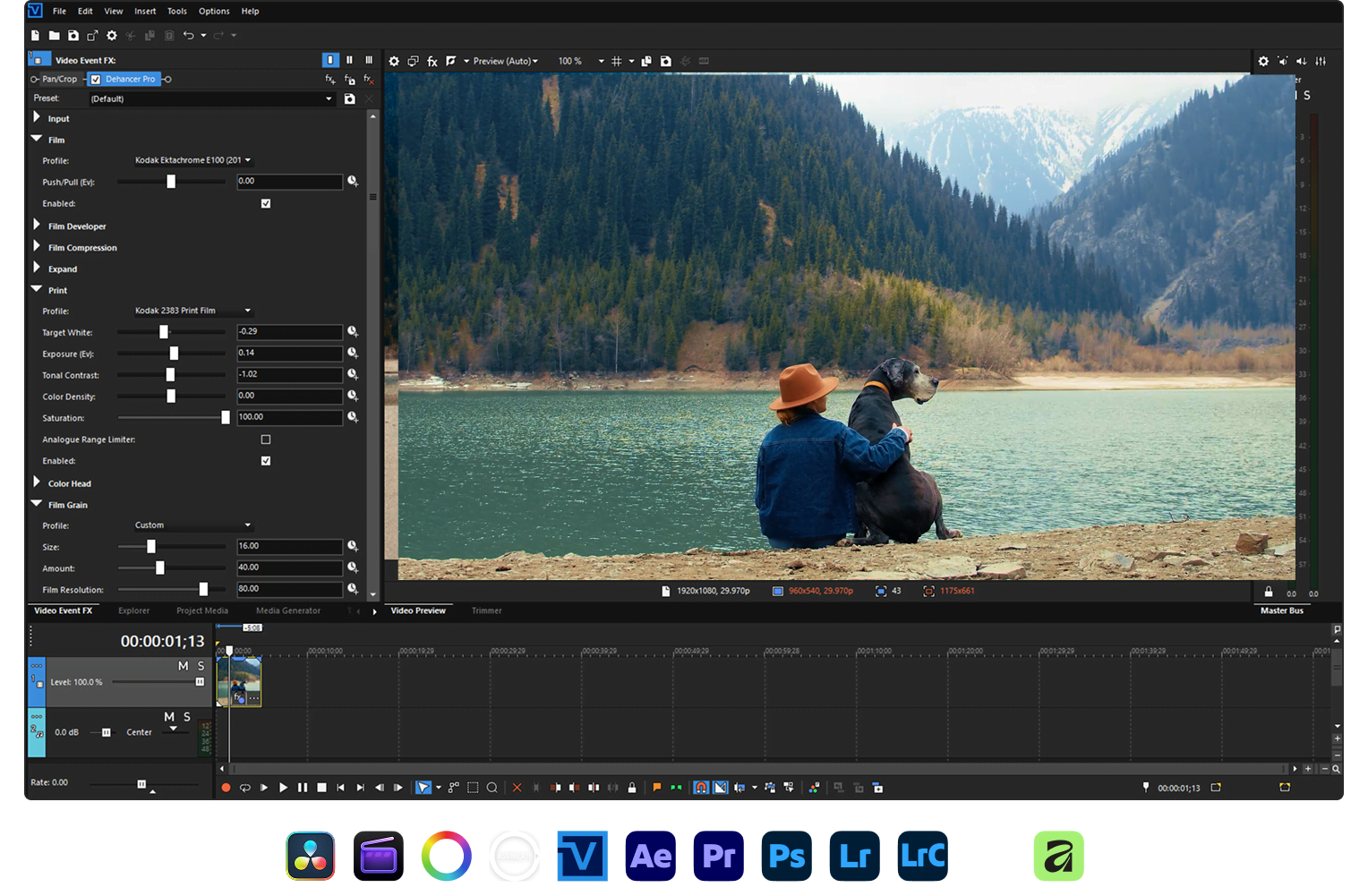The height and width of the screenshot is (896, 1368).
Task: Click preview overlays grid icon
Action: [616, 61]
